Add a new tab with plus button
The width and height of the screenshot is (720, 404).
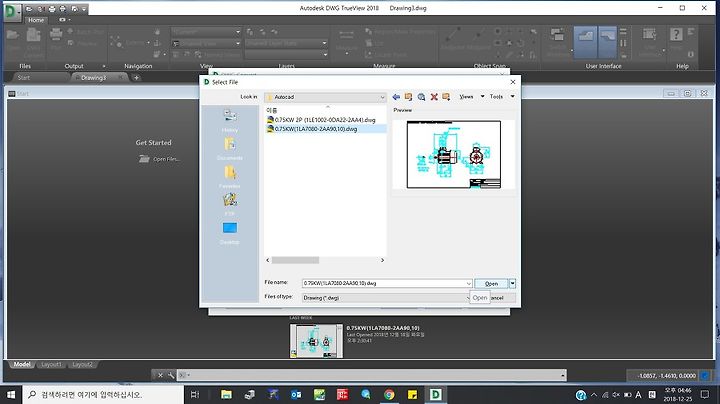(x=136, y=78)
